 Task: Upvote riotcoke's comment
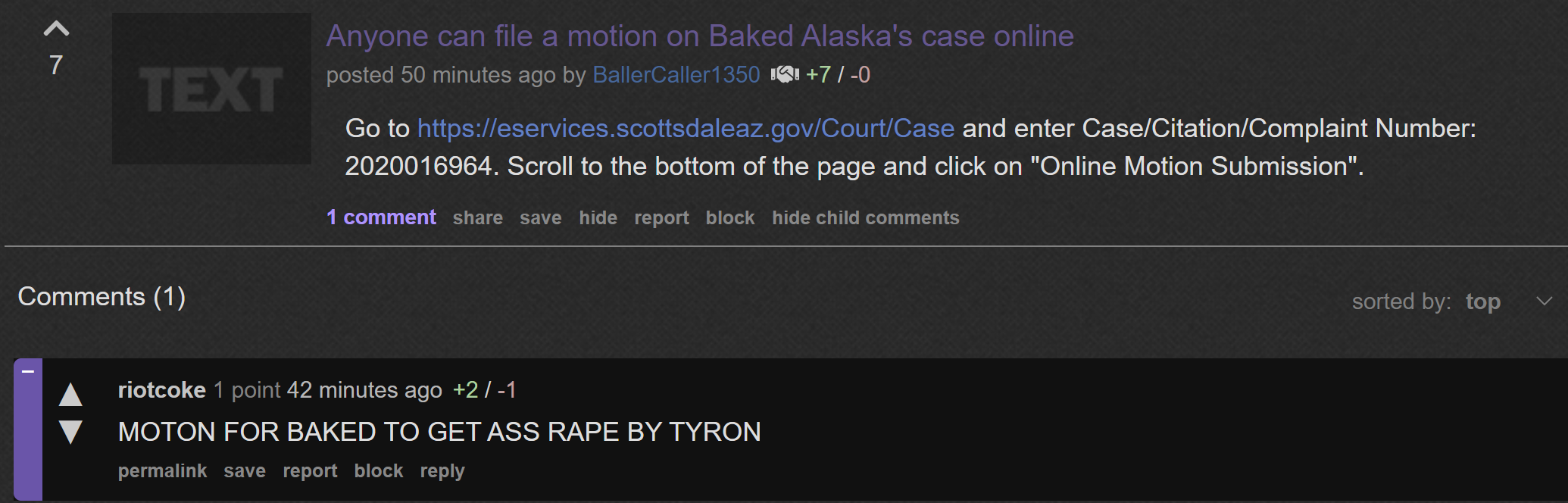point(70,394)
